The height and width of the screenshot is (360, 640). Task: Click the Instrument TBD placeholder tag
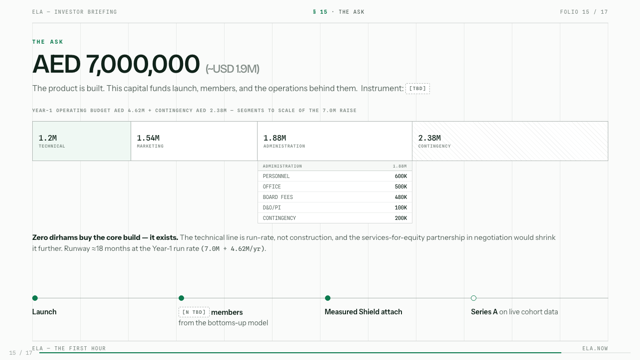[417, 89]
